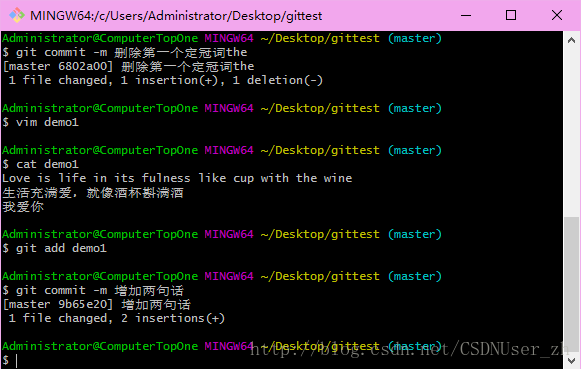Click the '[master 9b65e20]' commit output line
Screen dimensions: 581x369
click(96, 304)
